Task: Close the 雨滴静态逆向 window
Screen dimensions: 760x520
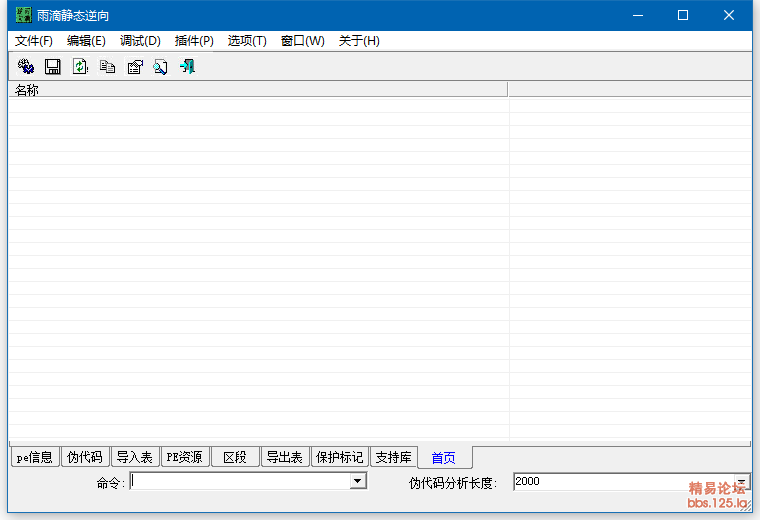Action: 728,16
